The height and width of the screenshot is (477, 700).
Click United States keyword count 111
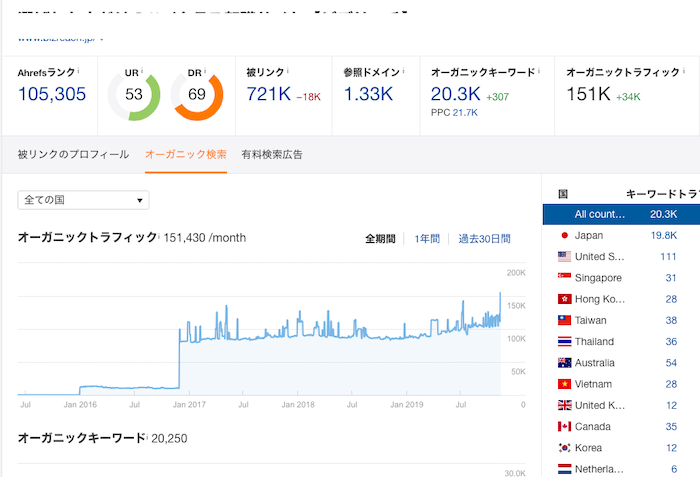(668, 256)
